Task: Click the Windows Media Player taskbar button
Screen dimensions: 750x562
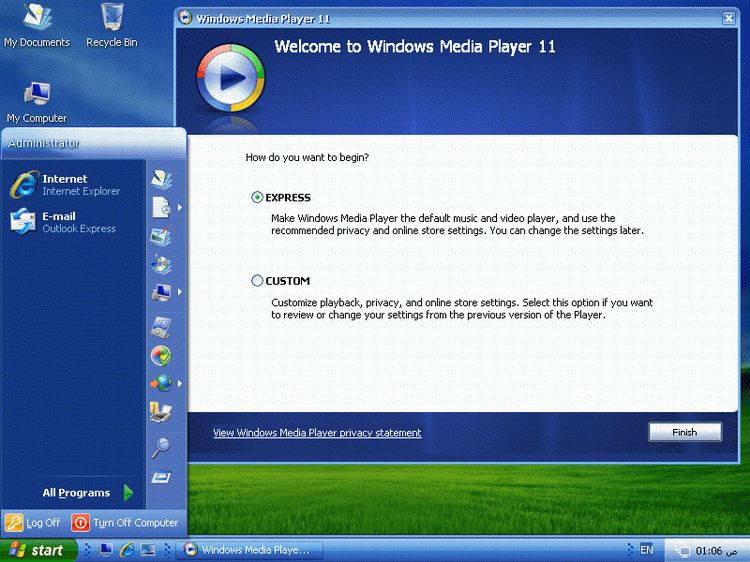Action: tap(246, 550)
